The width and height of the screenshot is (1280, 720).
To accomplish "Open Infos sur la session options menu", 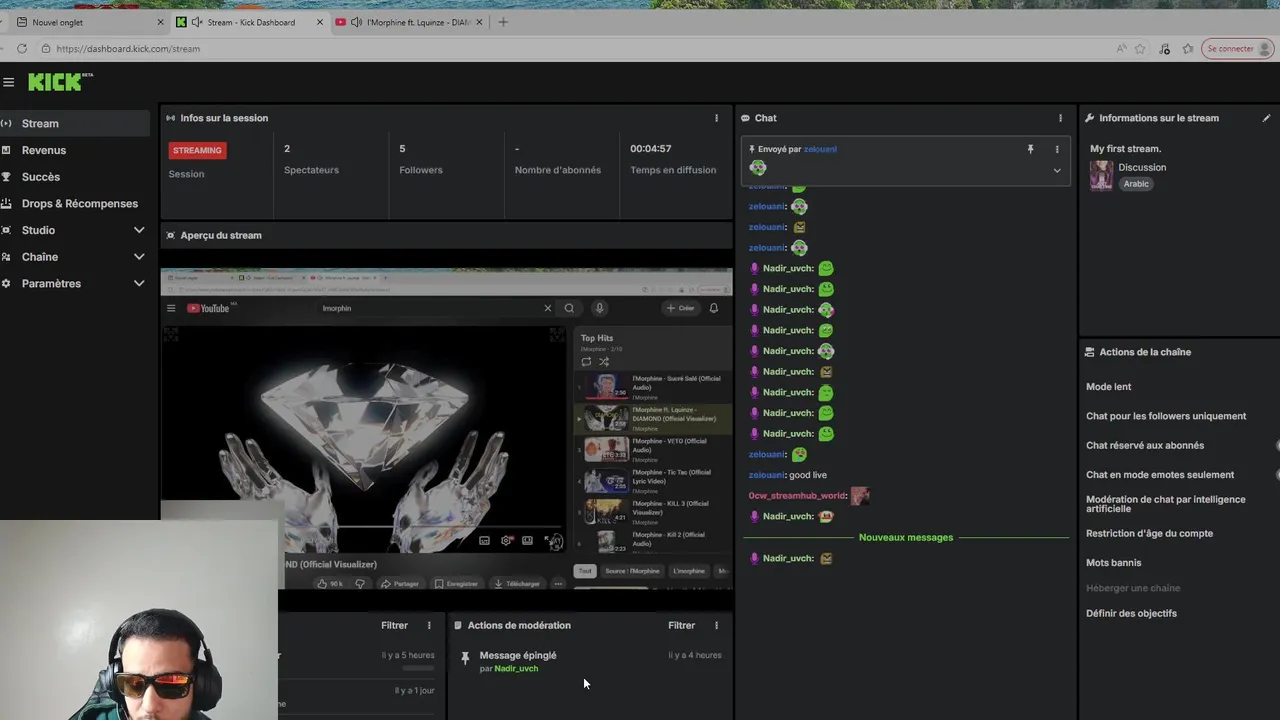I will click(x=716, y=118).
